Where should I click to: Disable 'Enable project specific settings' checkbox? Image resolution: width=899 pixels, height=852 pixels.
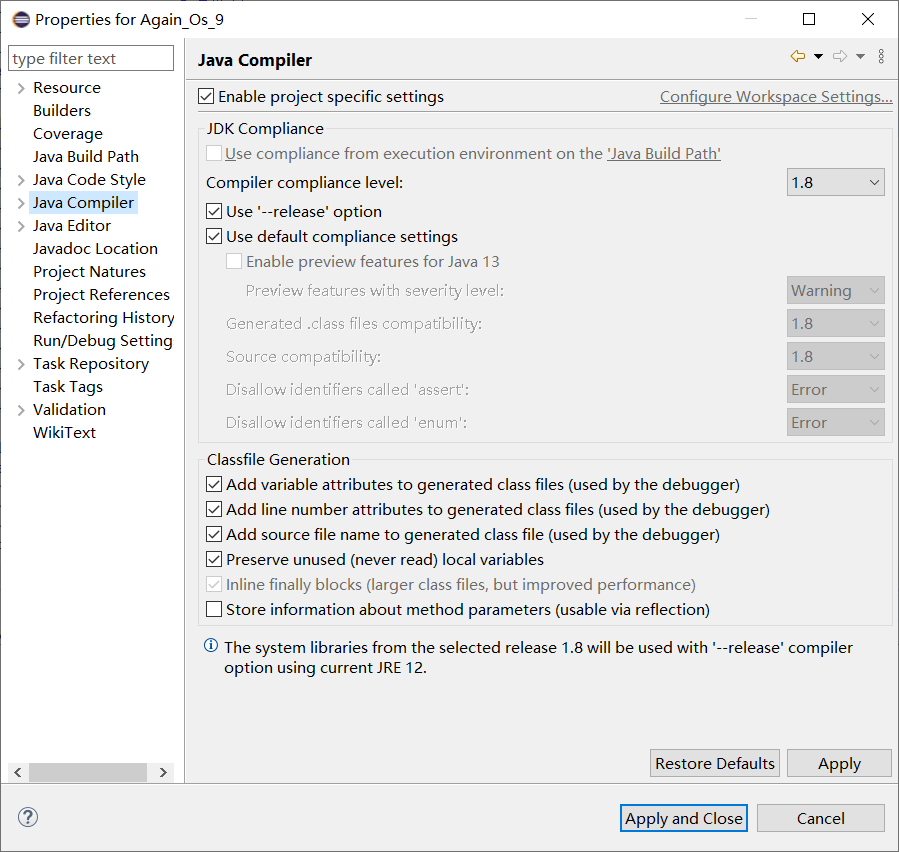(x=207, y=97)
